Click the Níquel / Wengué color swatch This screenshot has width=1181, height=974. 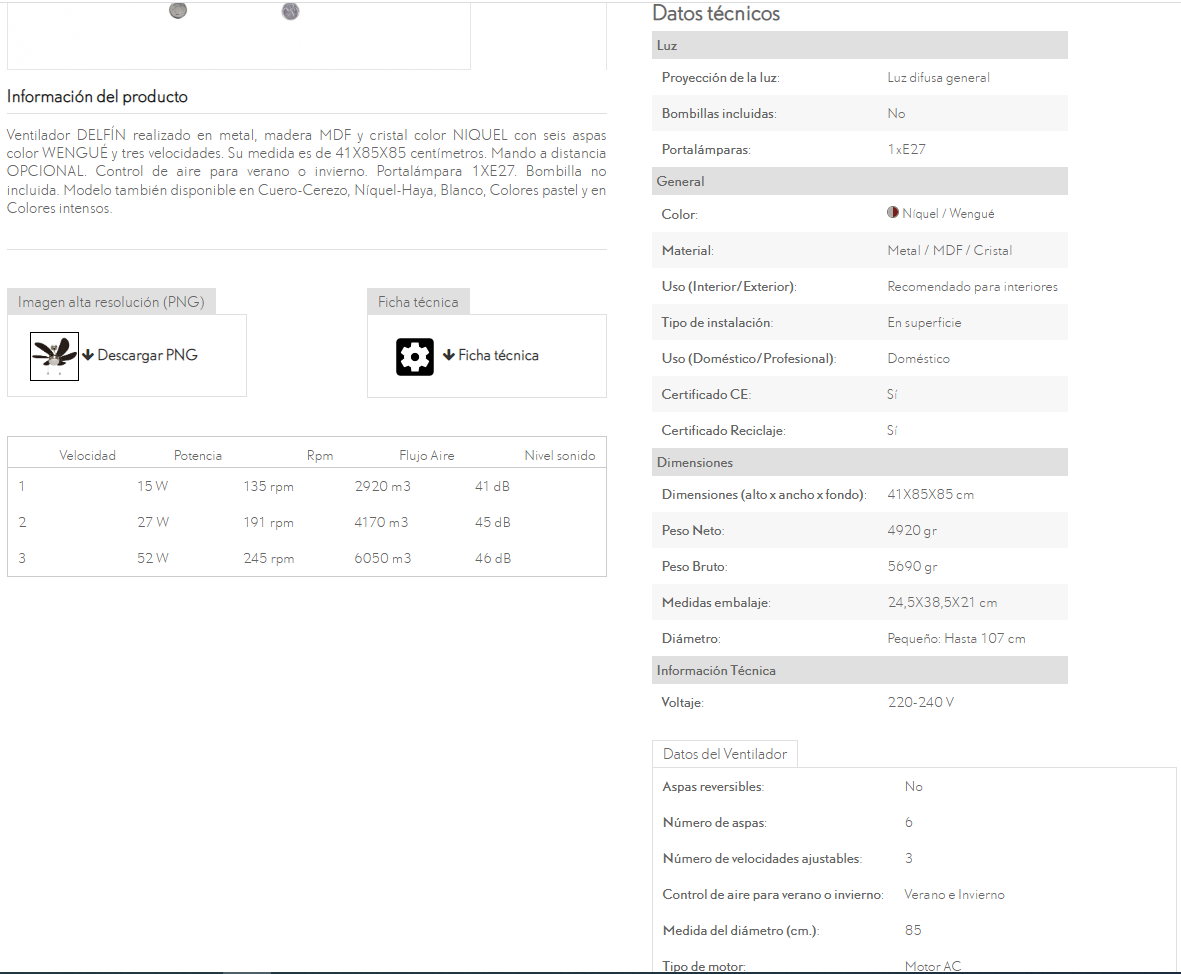click(x=893, y=213)
